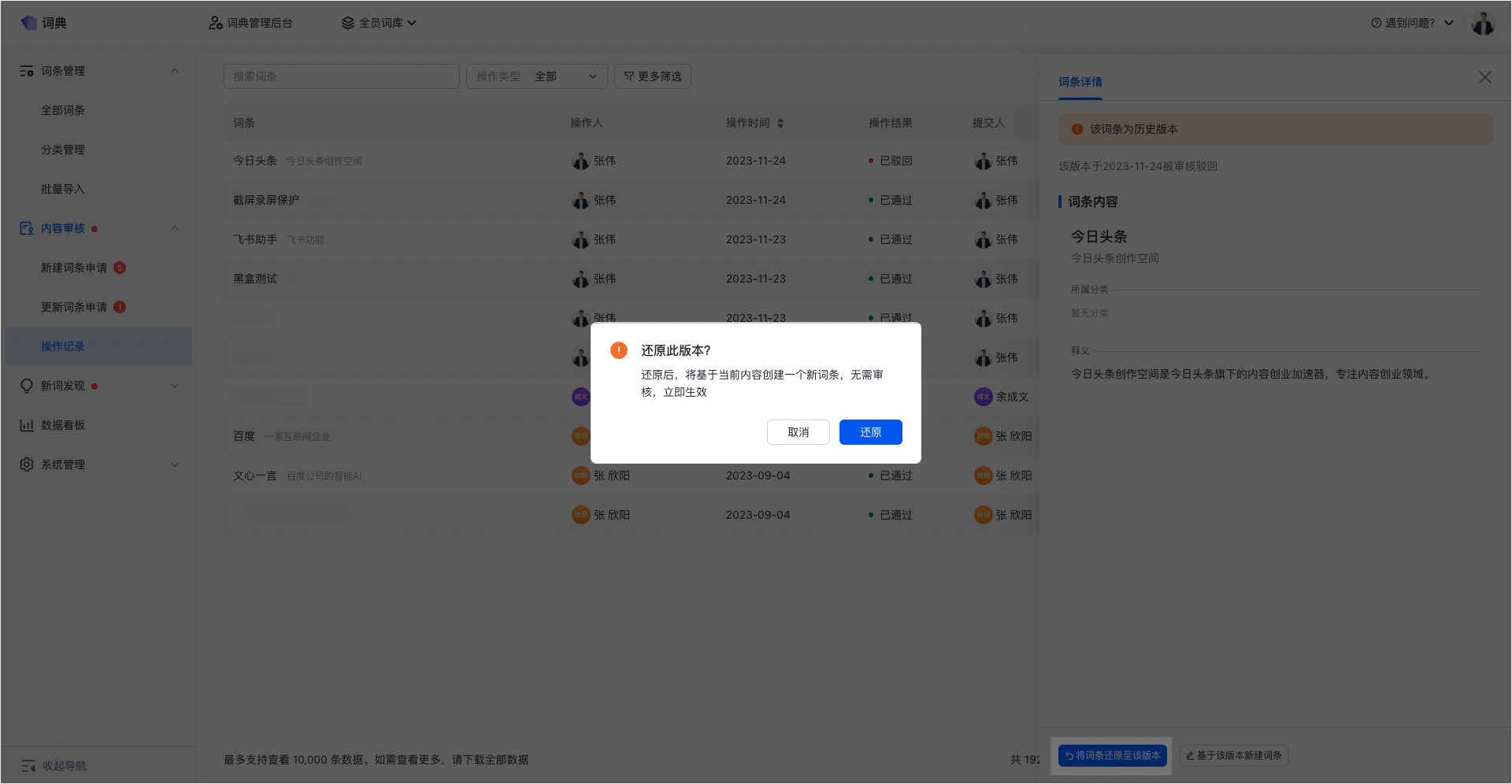Expand the 新词发现 section chevron

click(x=175, y=386)
